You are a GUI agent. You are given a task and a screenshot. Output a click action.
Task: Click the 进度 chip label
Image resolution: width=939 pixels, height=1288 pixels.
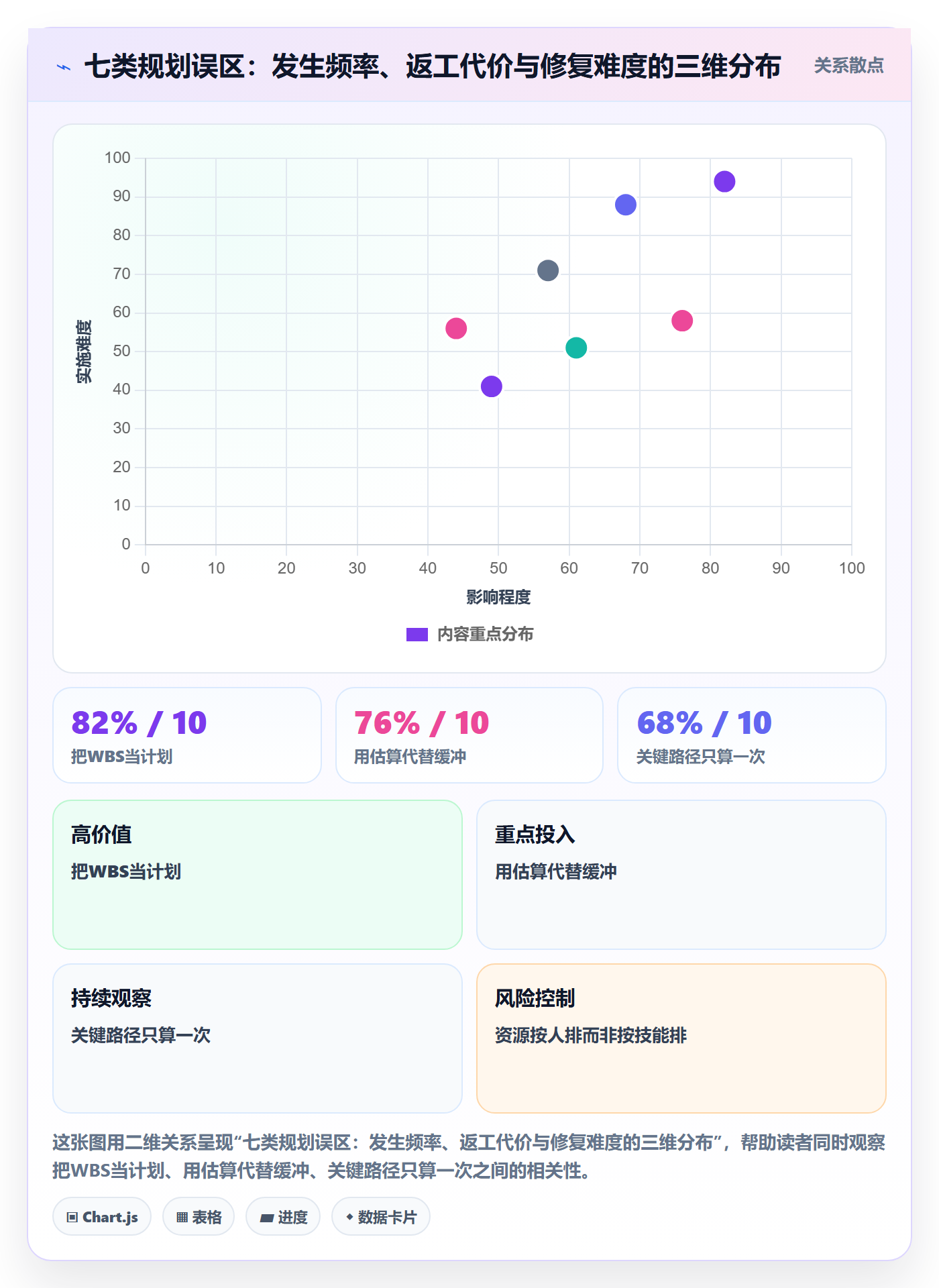pyautogui.click(x=292, y=1218)
